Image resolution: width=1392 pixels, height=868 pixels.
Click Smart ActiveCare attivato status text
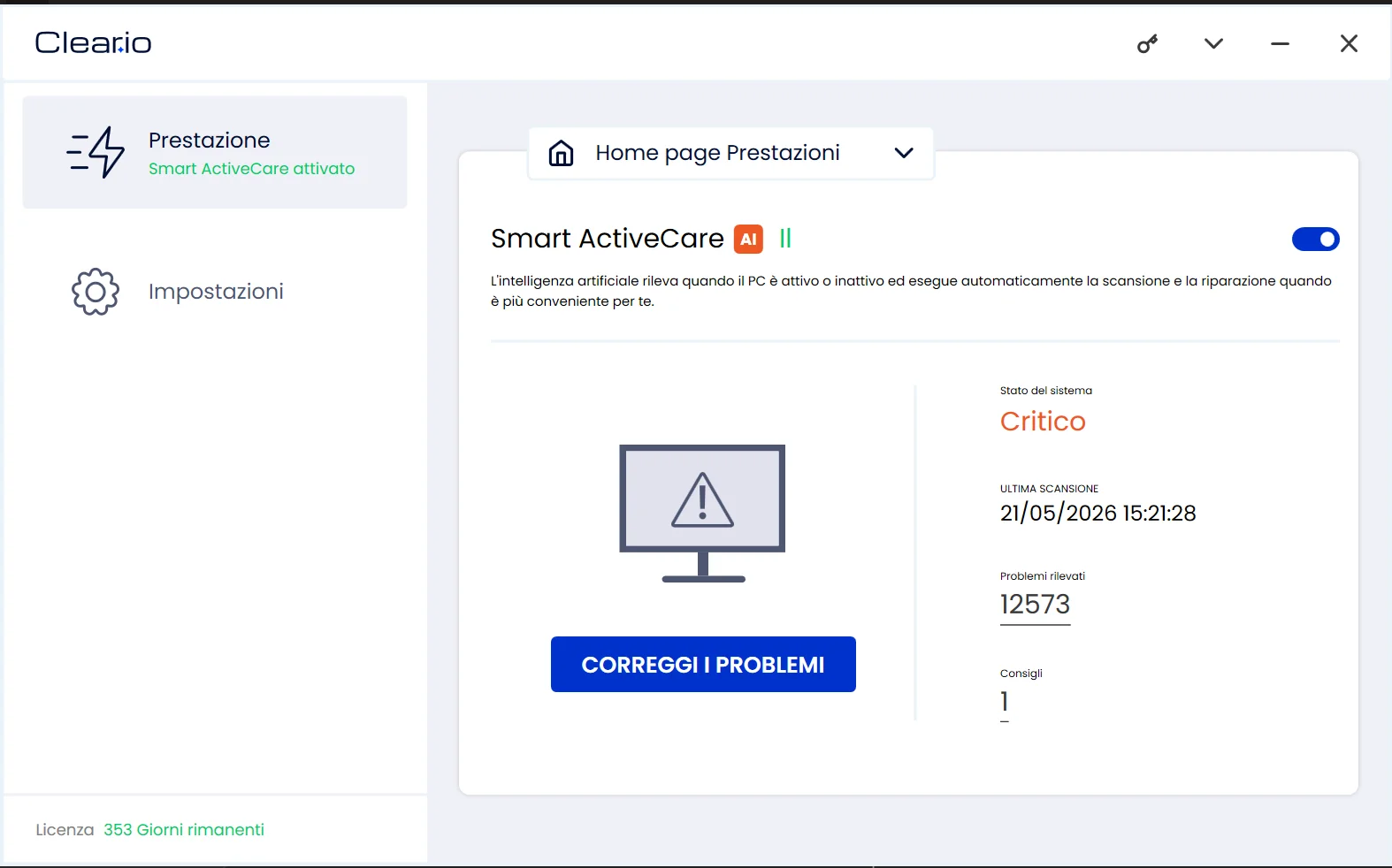tap(252, 169)
